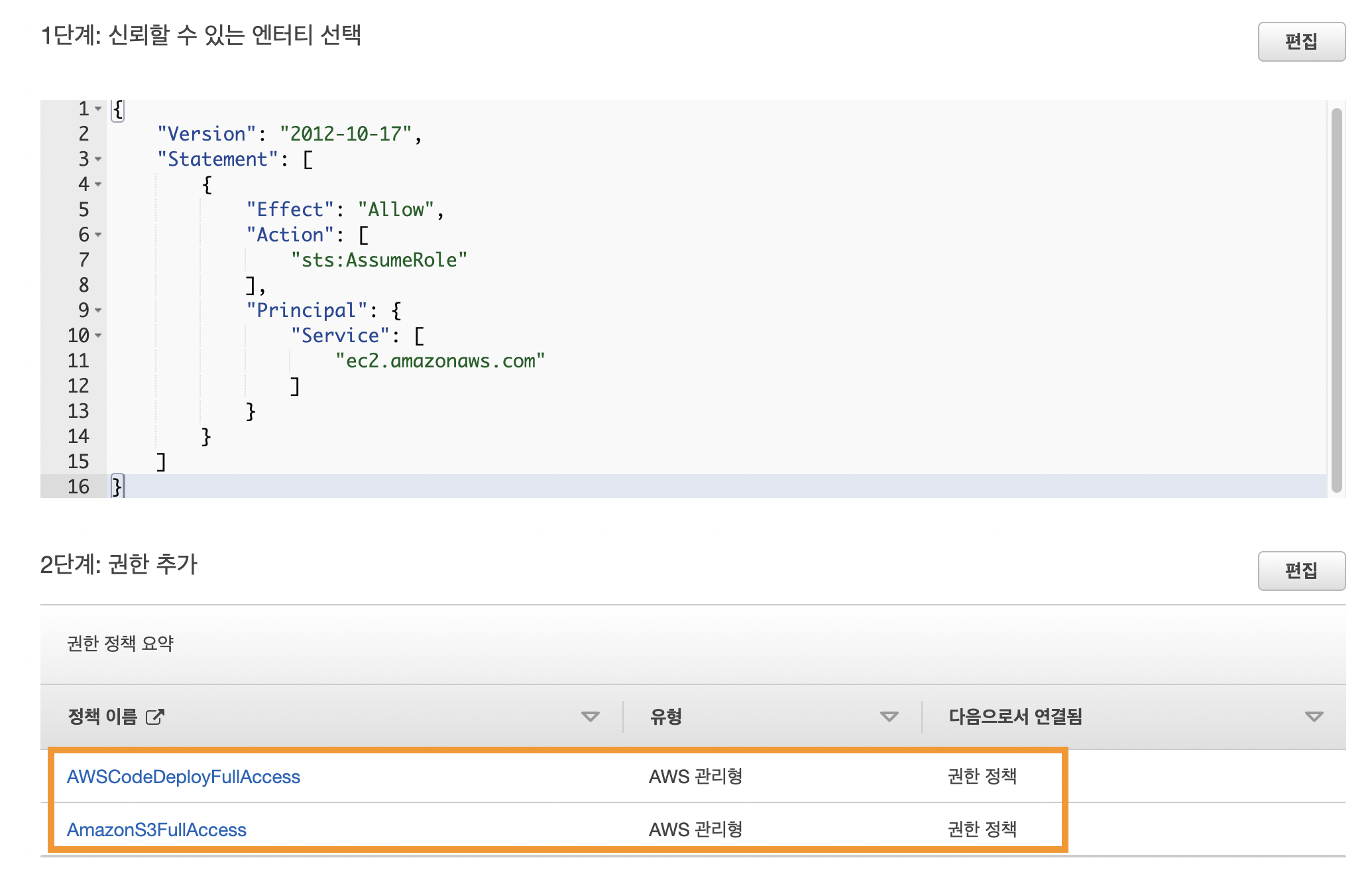1372x878 pixels.
Task: Click the external link icon beside 정책 이름
Action: [154, 717]
